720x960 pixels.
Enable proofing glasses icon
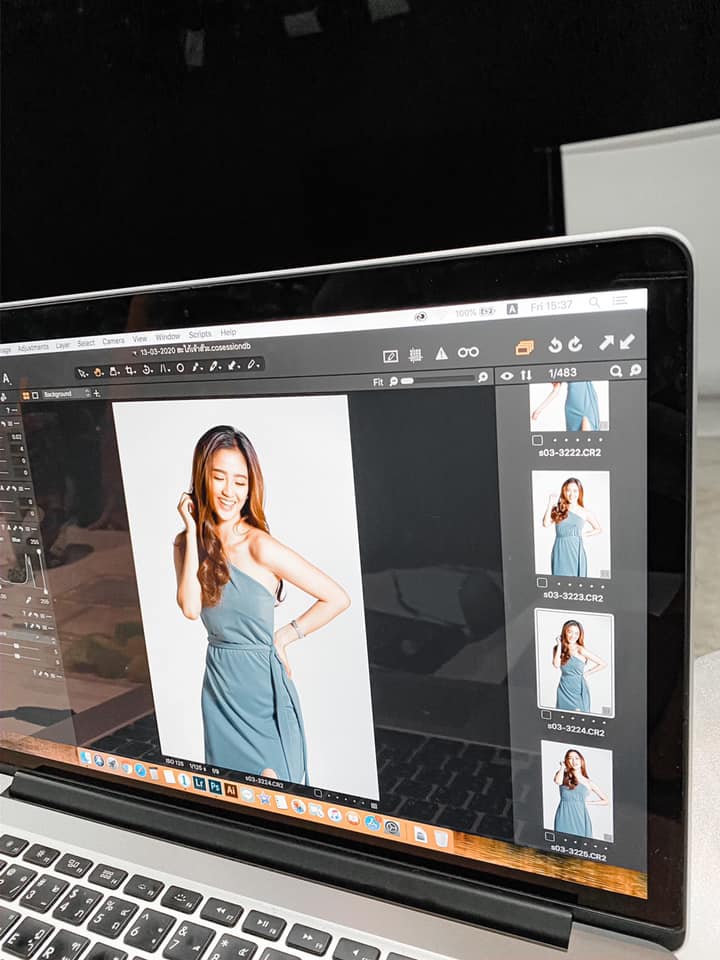pyautogui.click(x=468, y=352)
